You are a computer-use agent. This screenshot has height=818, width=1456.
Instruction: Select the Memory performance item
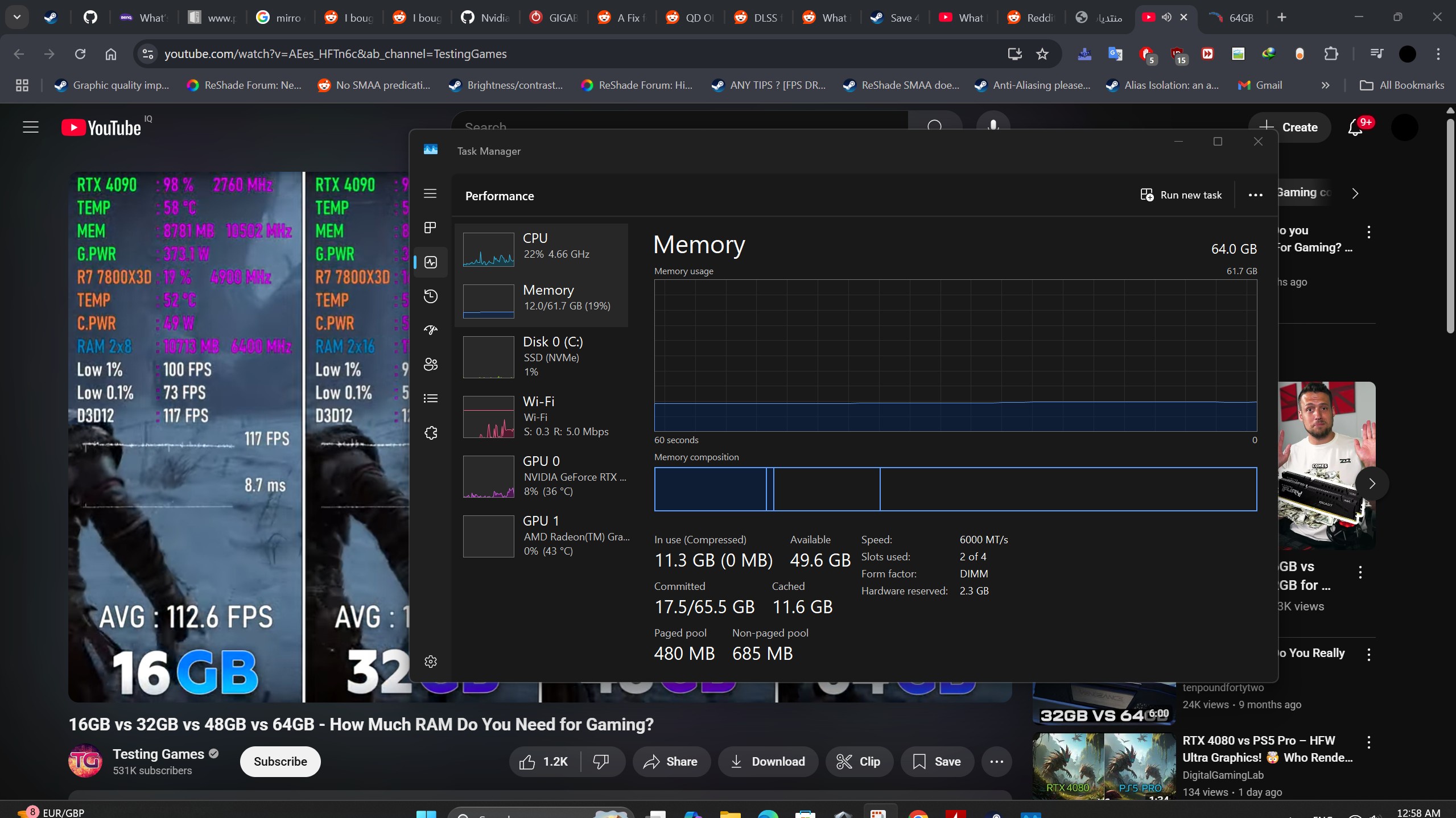coord(541,301)
